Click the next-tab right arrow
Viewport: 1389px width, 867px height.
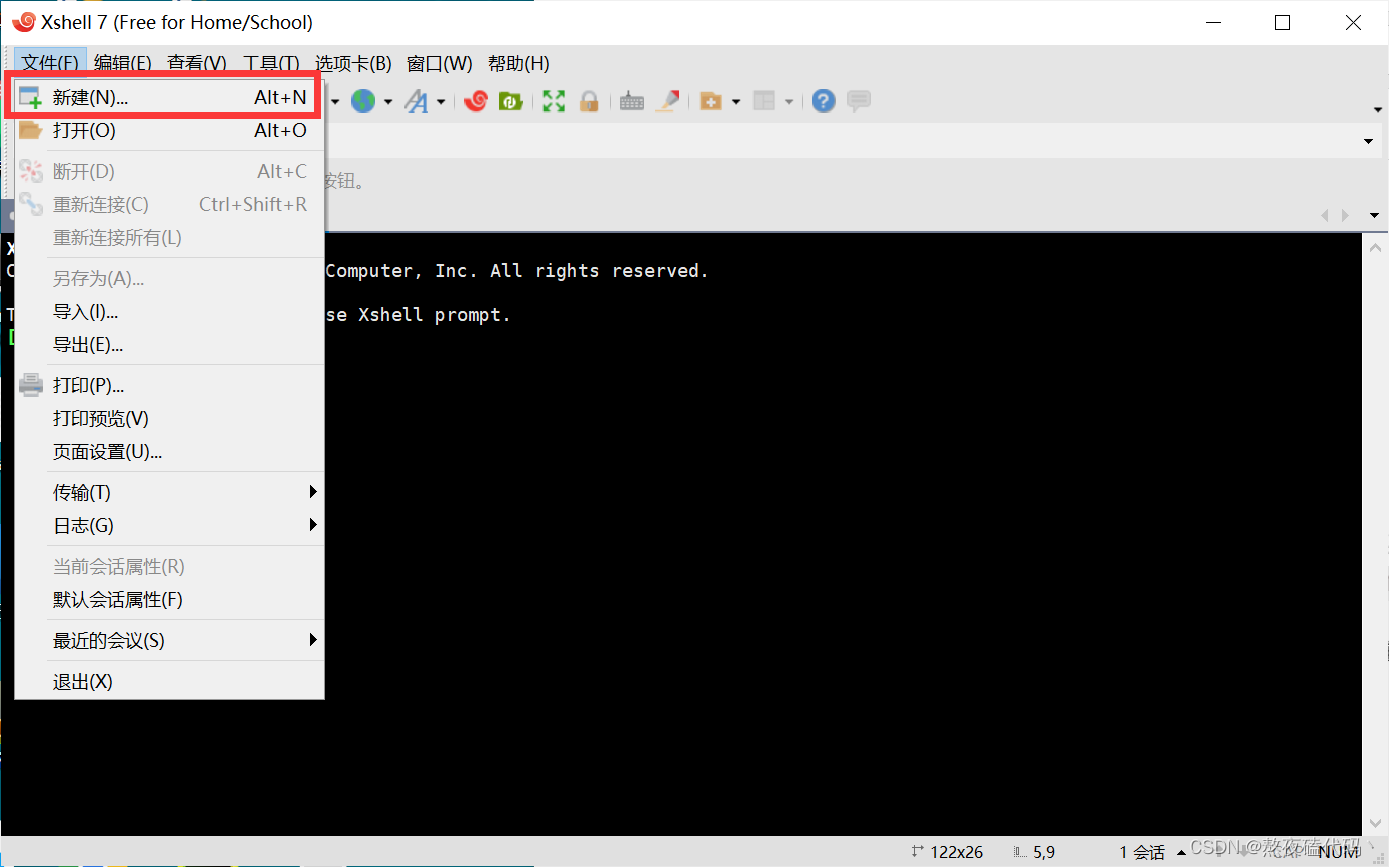pos(1346,215)
